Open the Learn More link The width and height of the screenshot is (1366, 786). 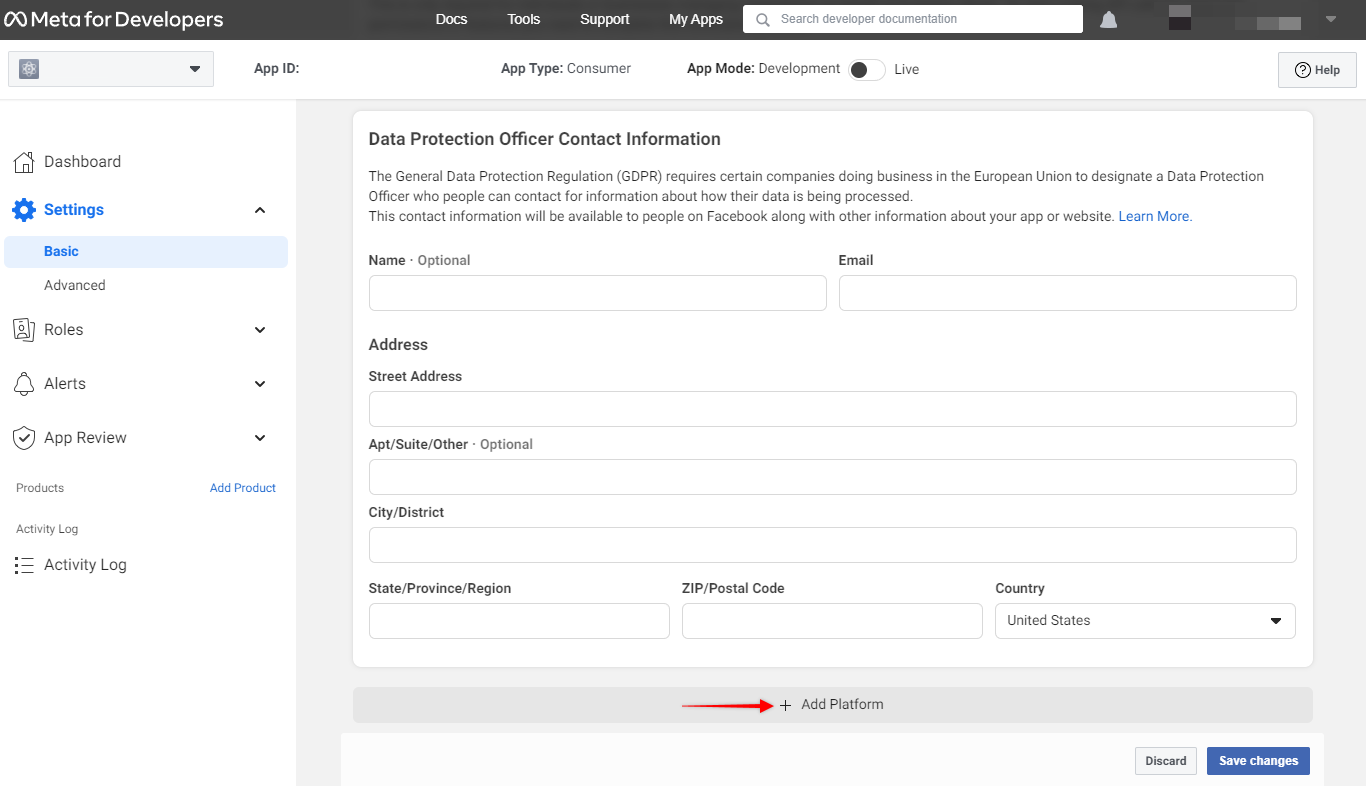(1155, 216)
